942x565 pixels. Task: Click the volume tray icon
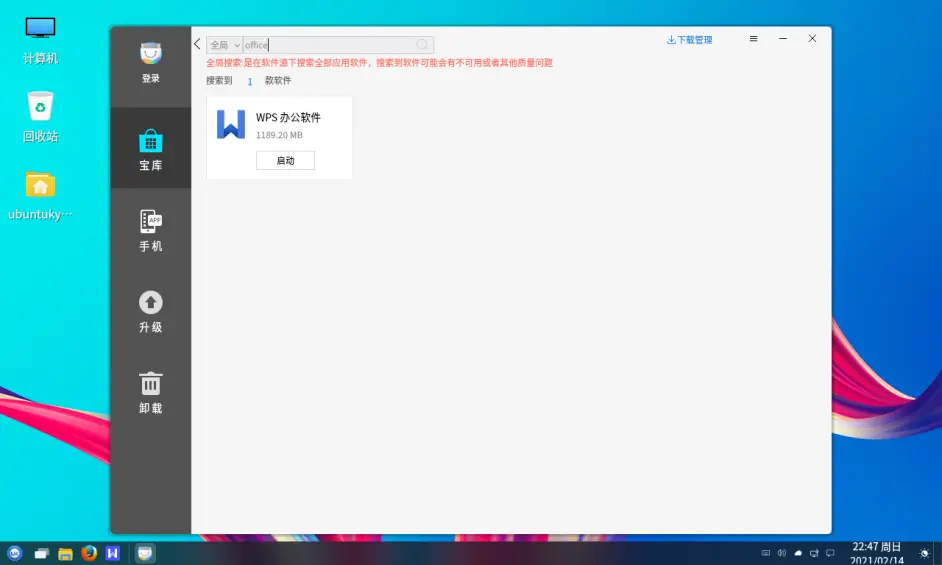pyautogui.click(x=782, y=553)
